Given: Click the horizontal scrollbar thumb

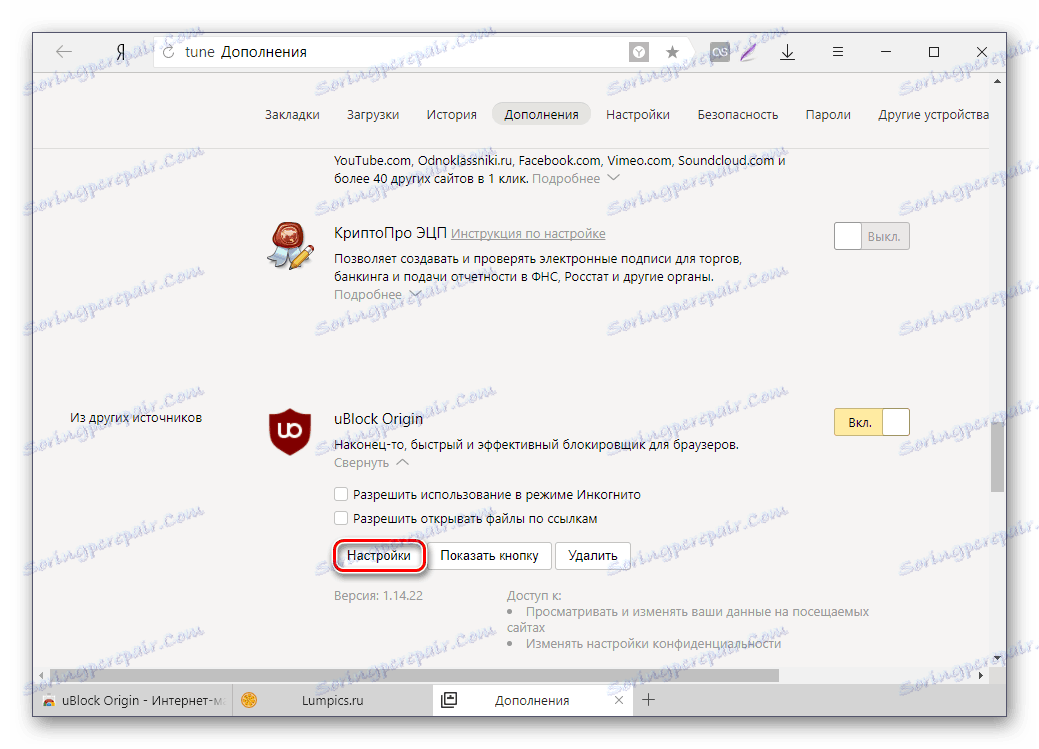Looking at the screenshot, I should 414,675.
